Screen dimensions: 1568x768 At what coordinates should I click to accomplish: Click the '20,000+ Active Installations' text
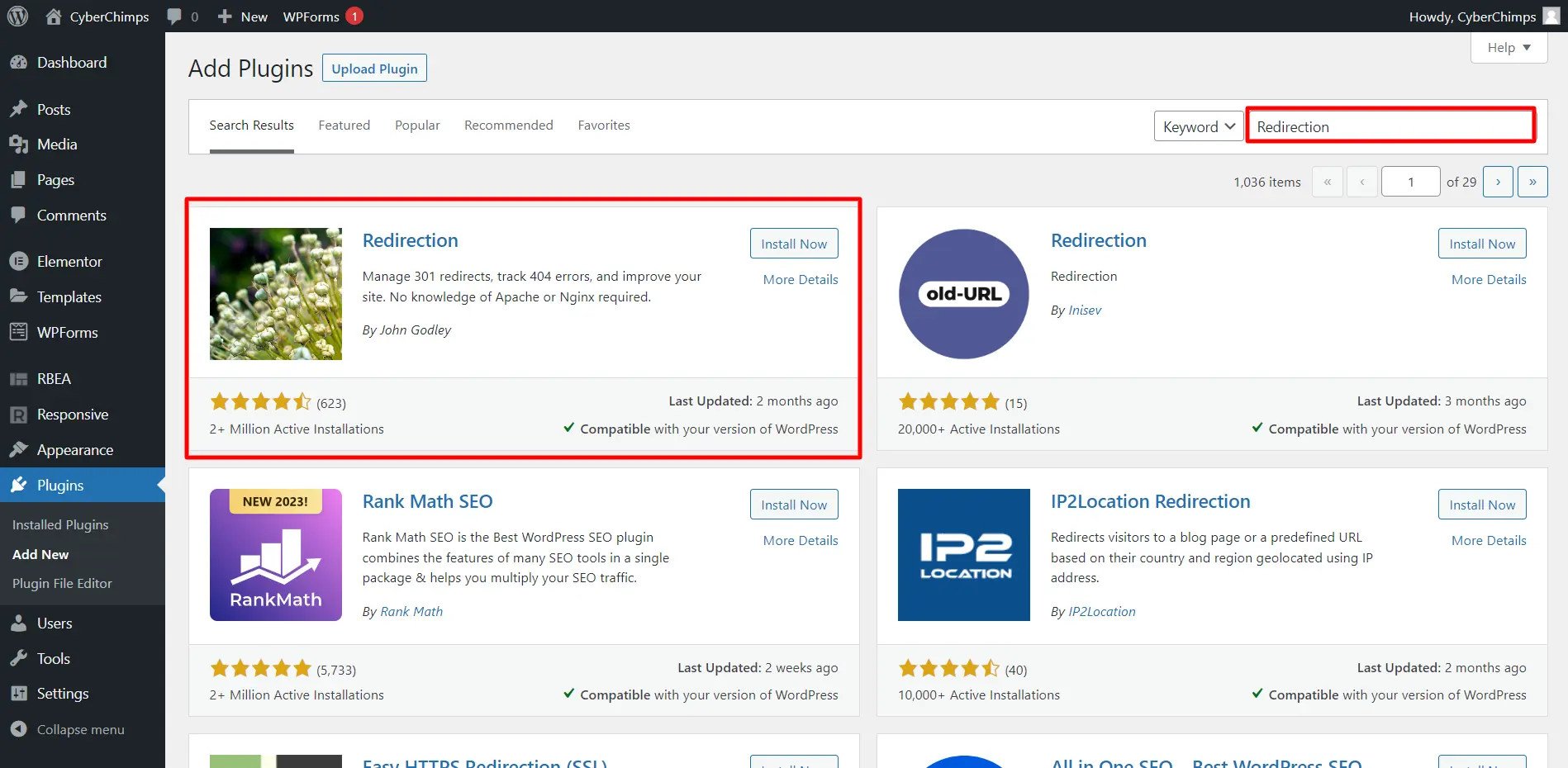(979, 429)
